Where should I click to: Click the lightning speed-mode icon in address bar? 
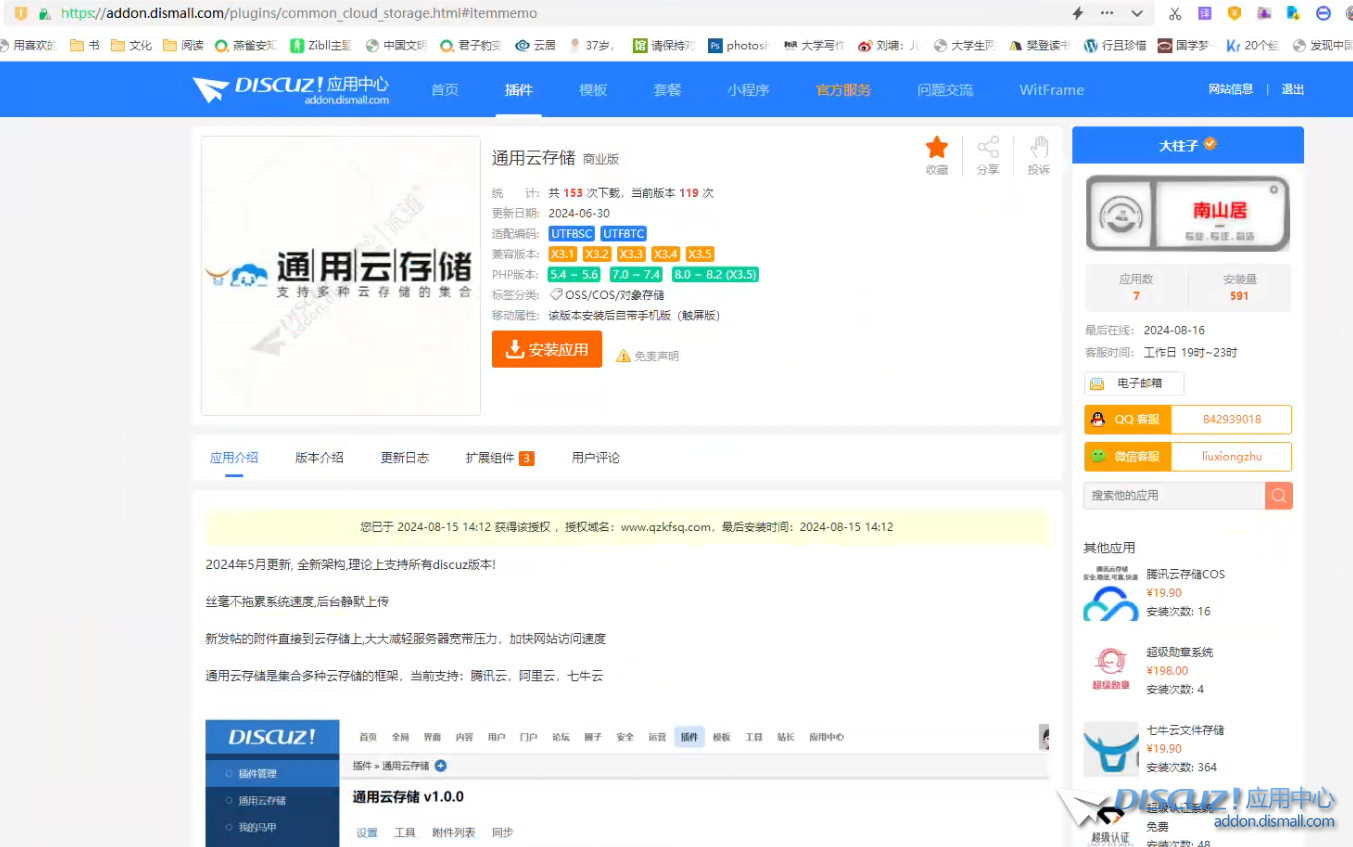[1078, 13]
